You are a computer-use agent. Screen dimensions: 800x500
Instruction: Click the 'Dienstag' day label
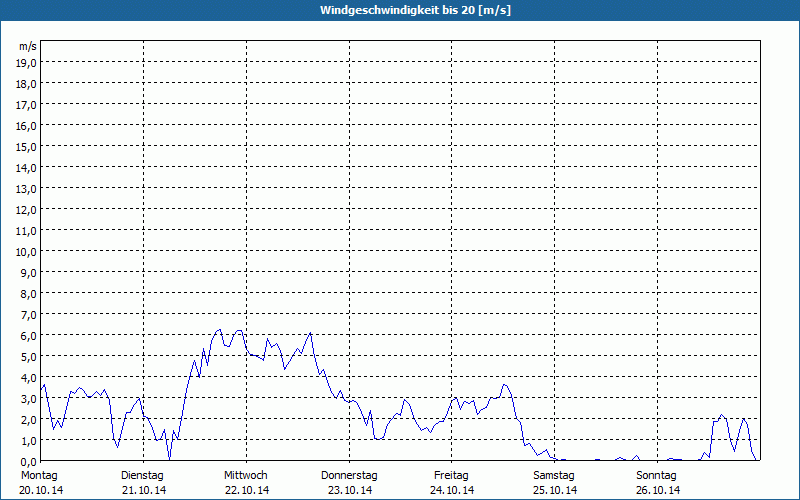(142, 476)
